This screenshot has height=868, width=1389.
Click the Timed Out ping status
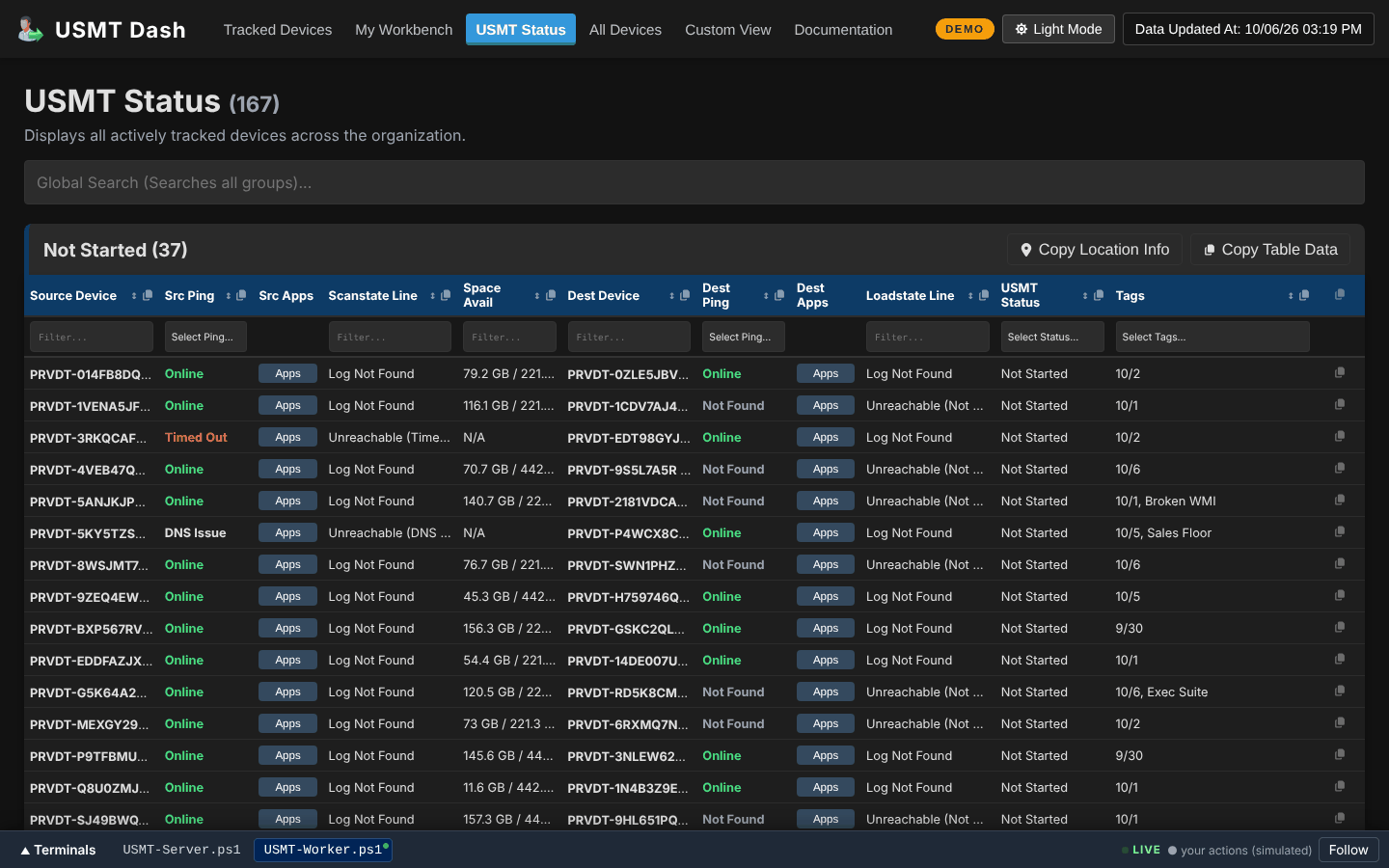pos(196,437)
